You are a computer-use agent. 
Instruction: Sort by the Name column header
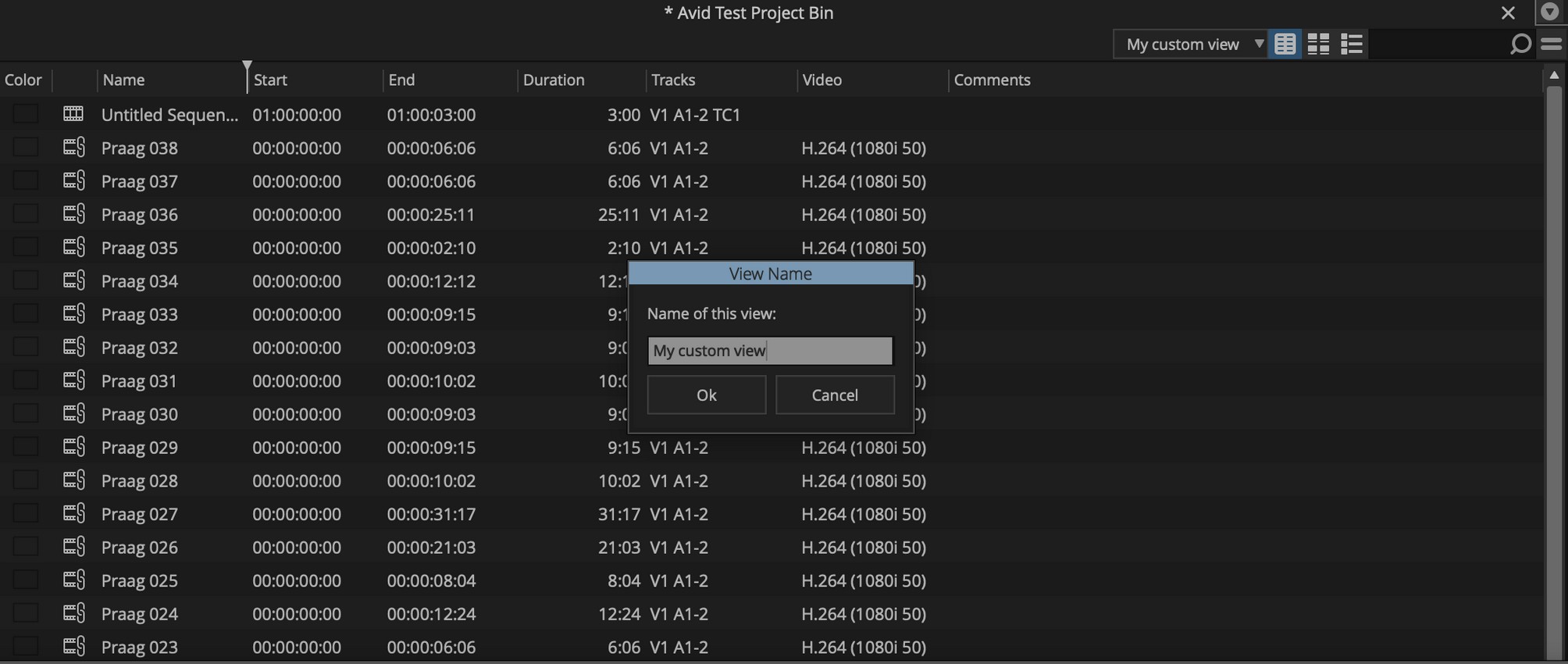pyautogui.click(x=123, y=80)
